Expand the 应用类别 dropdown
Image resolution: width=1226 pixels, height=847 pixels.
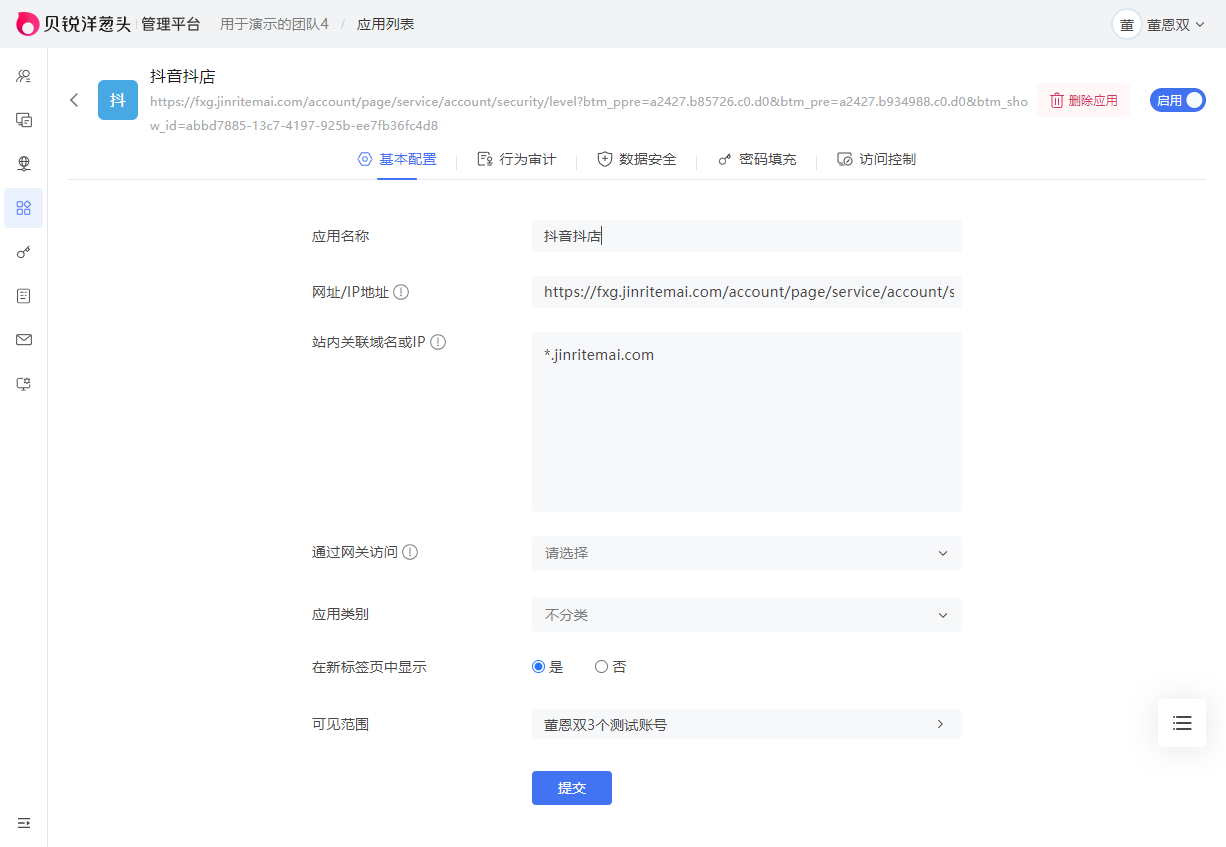[x=746, y=615]
